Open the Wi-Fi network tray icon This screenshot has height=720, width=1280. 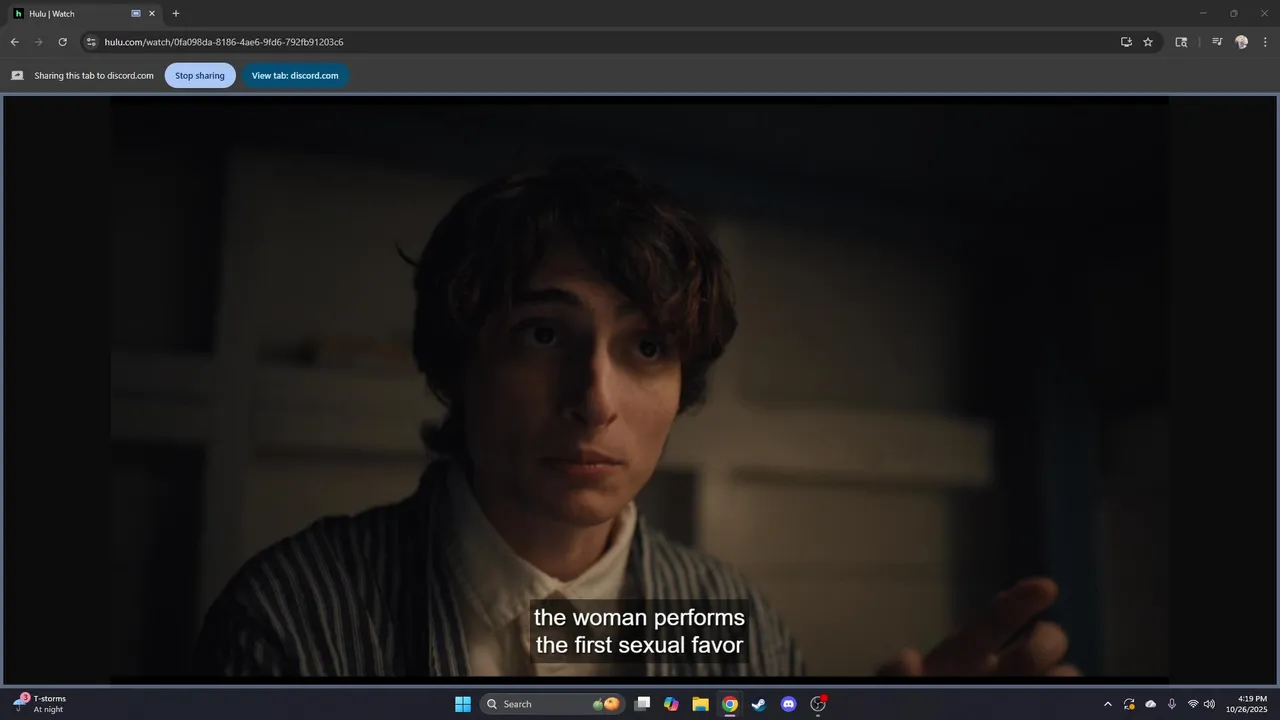coord(1193,704)
